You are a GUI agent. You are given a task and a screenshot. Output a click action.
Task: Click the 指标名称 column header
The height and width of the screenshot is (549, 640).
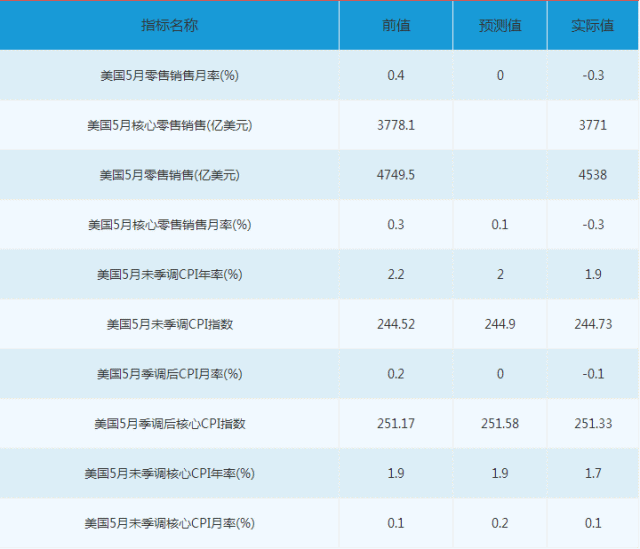coord(169,26)
